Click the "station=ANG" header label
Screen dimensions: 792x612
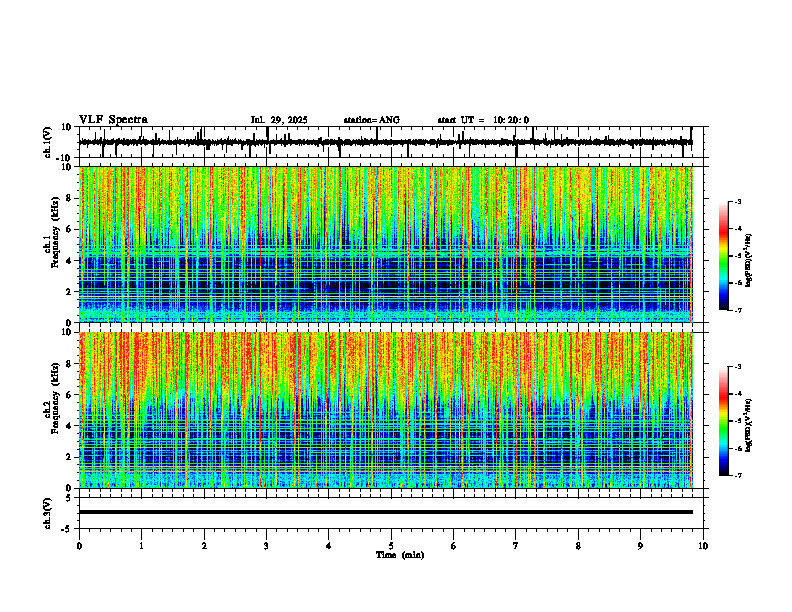372,120
